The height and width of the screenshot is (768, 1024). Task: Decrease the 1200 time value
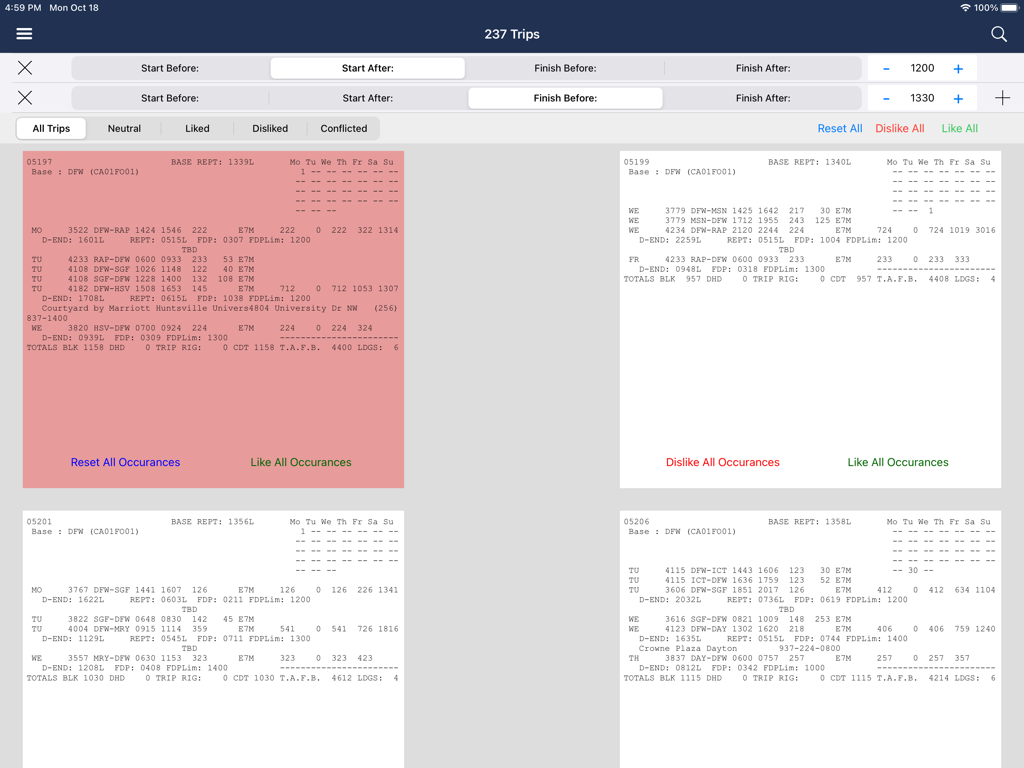(x=886, y=68)
